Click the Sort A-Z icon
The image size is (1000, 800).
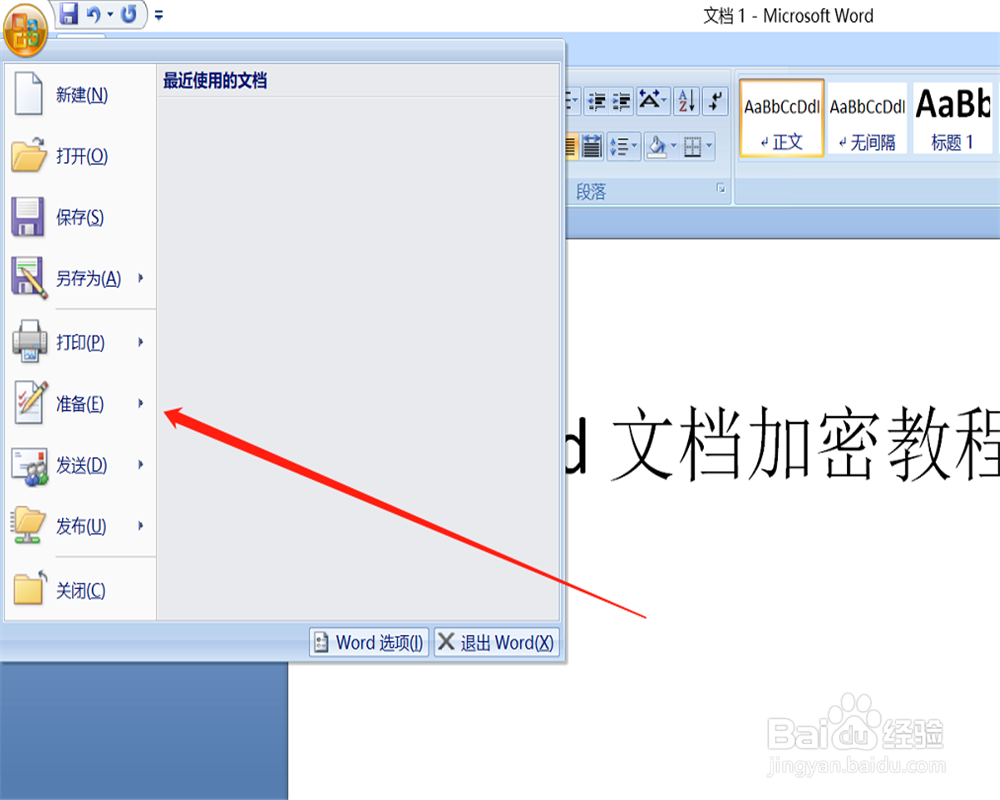click(x=688, y=101)
